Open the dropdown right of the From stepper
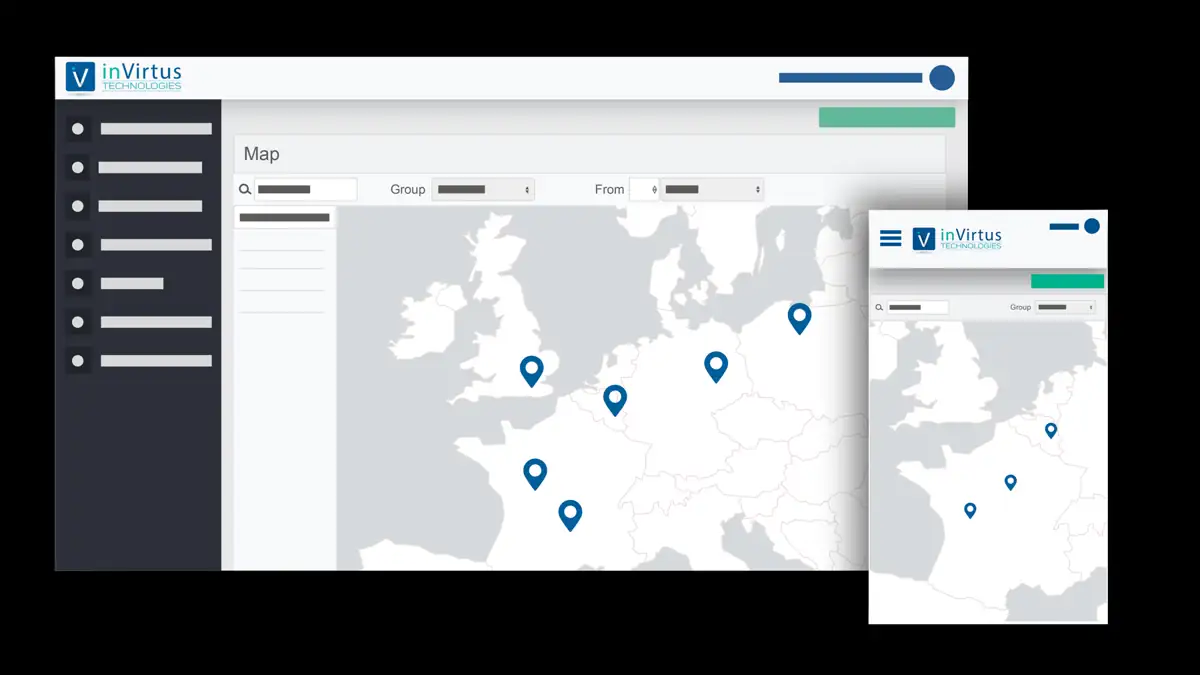1200x675 pixels. pos(712,189)
